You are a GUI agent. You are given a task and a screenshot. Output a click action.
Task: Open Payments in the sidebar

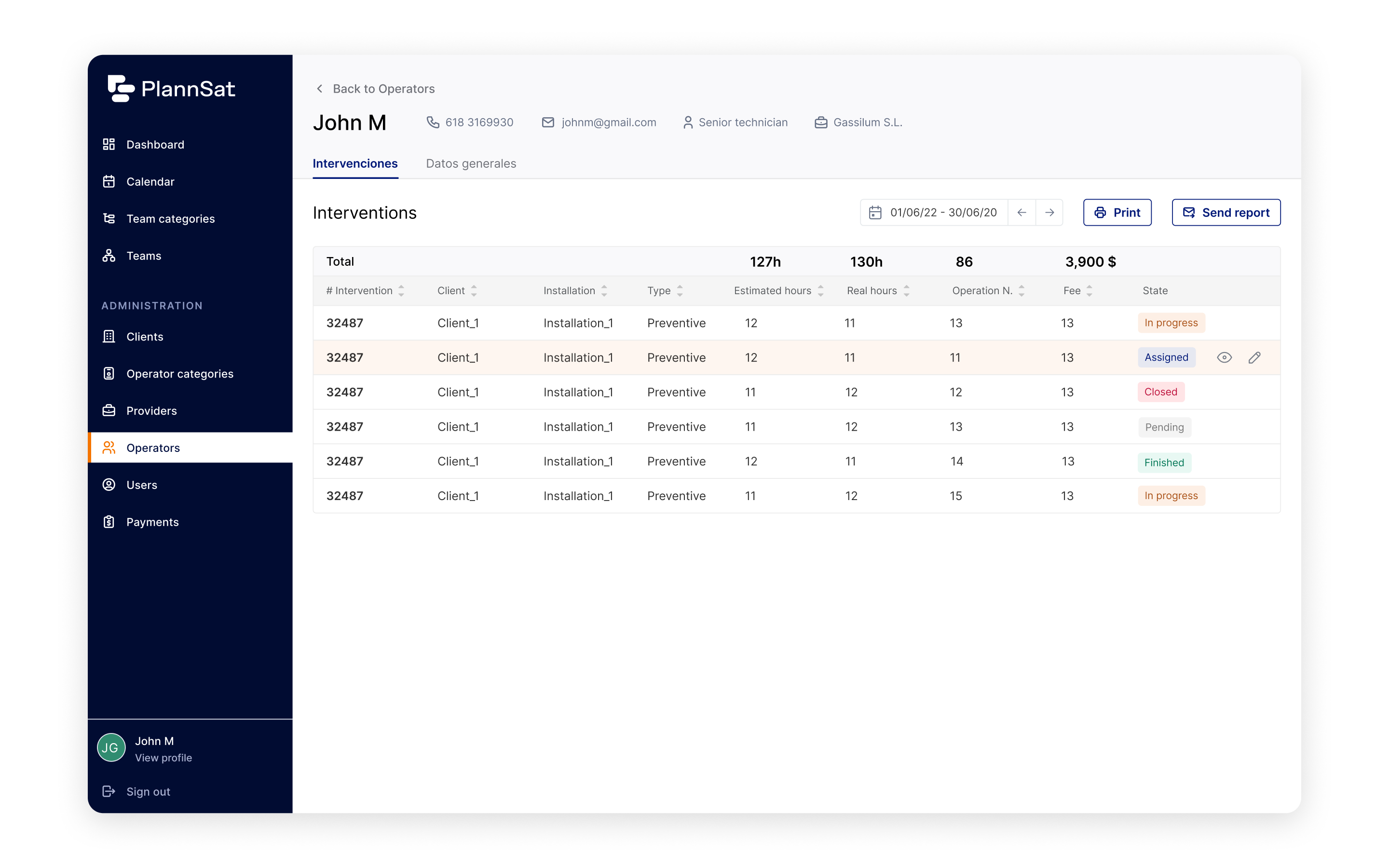[152, 522]
